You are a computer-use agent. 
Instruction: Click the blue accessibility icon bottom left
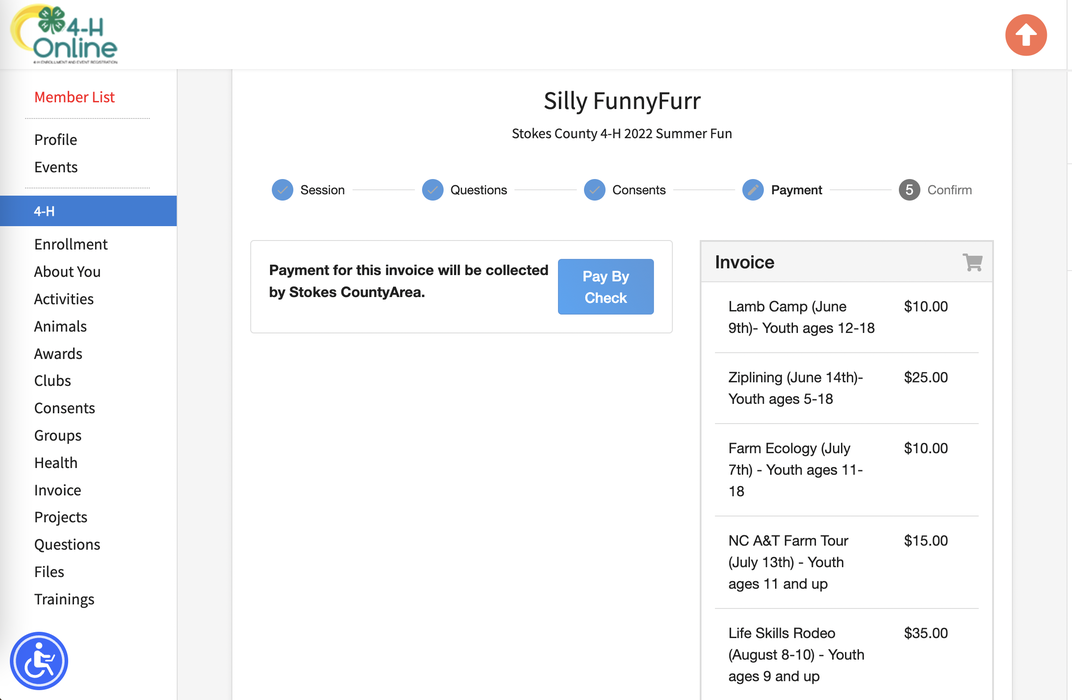click(39, 661)
